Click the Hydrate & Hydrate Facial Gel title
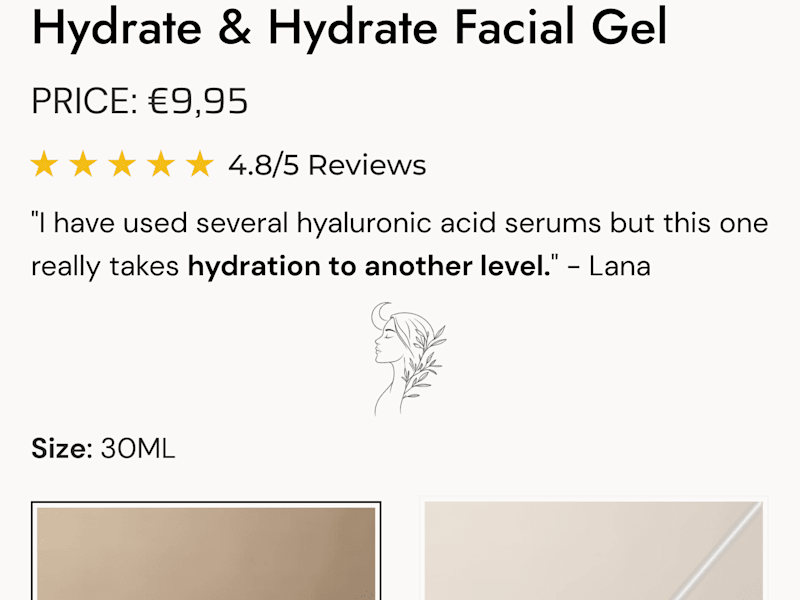The width and height of the screenshot is (800, 600). pyautogui.click(x=349, y=28)
